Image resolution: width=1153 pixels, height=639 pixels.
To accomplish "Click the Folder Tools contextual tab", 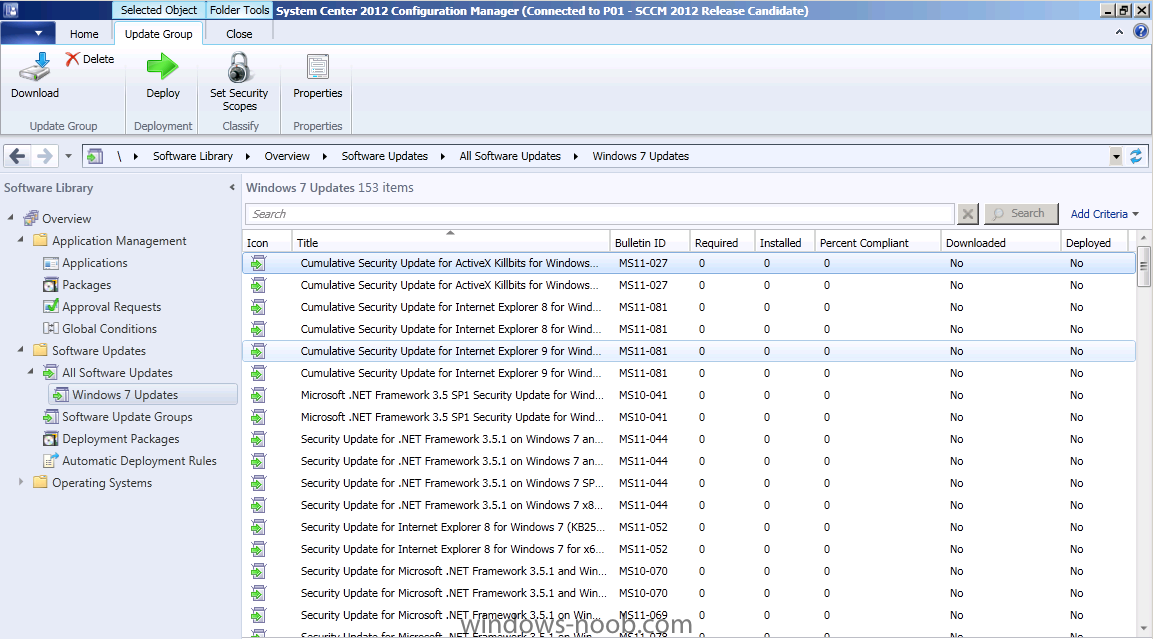I will (x=240, y=10).
